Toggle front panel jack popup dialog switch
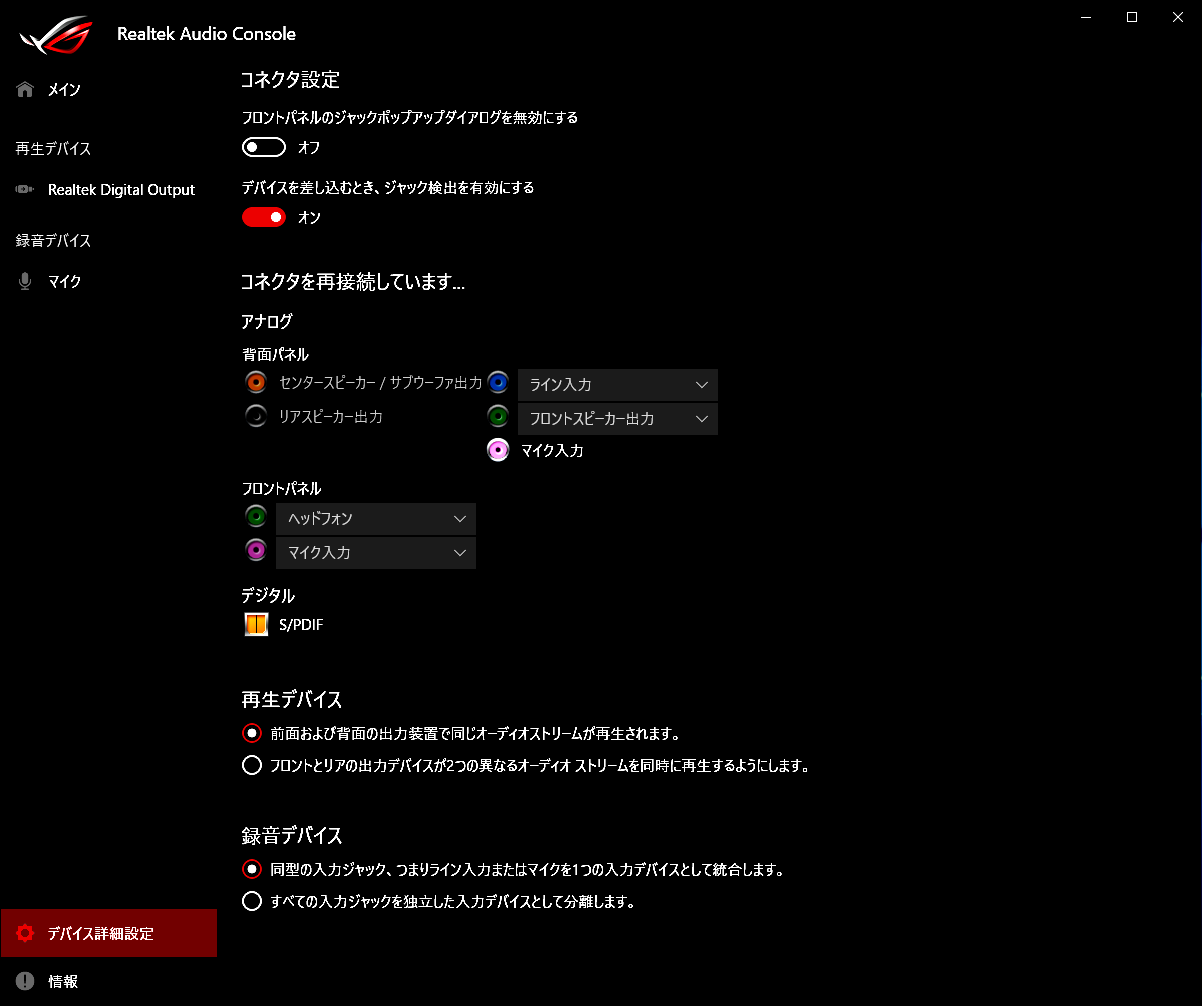Screen dimensions: 1202x1006 [x=264, y=147]
